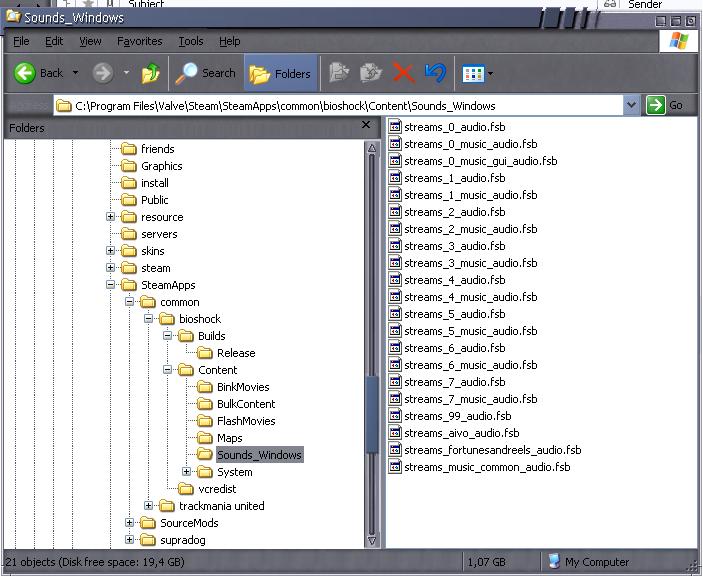Screen dimensions: 703x576
Task: Click the Back navigation arrow icon
Action: click(x=25, y=73)
